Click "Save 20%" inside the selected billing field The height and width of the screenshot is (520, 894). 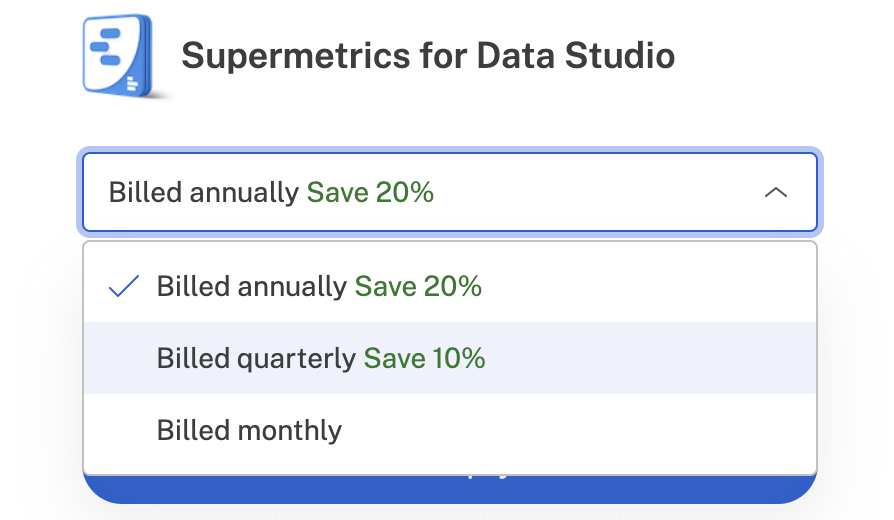coord(370,192)
